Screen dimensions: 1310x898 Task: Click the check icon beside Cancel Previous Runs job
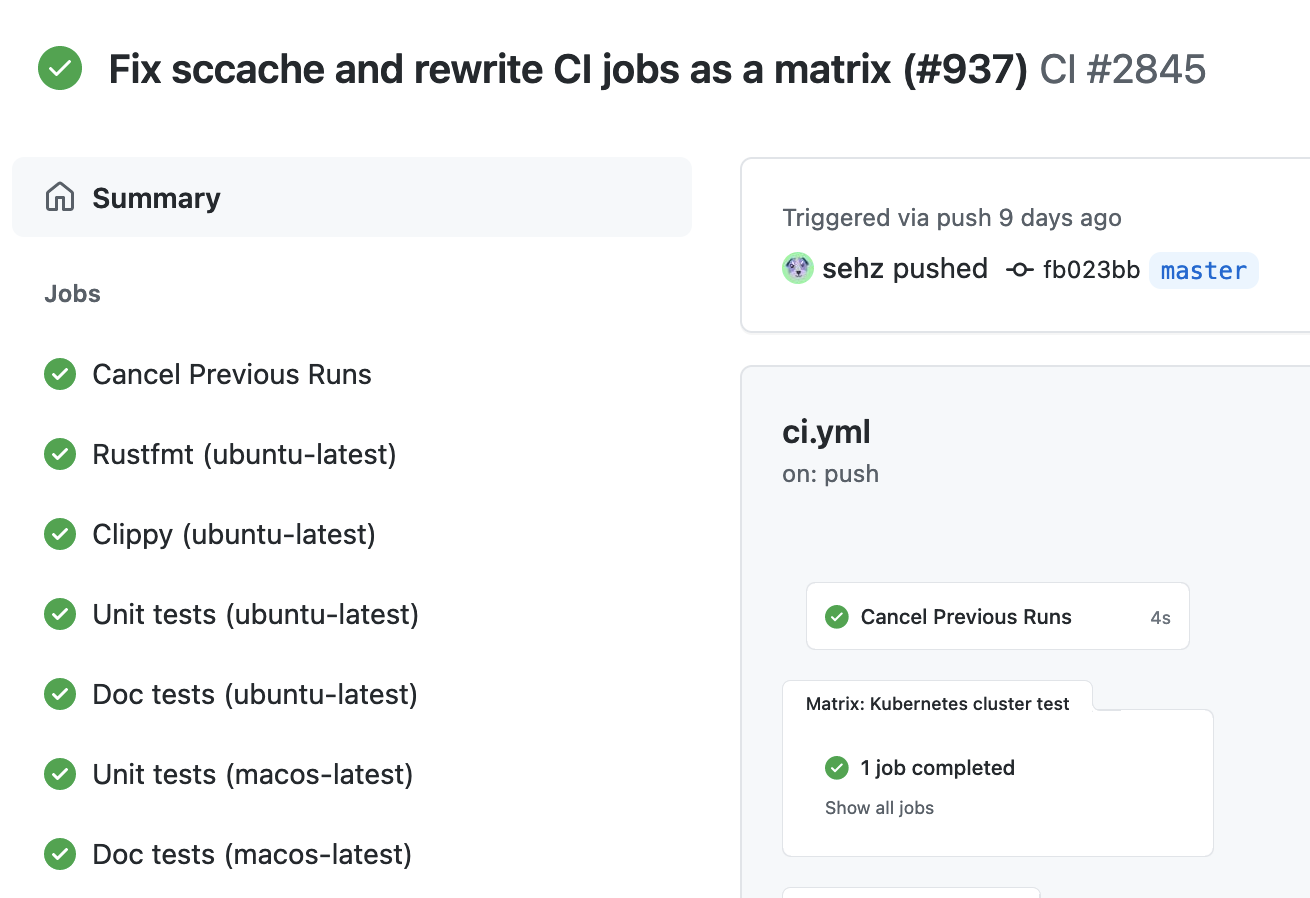(x=59, y=374)
